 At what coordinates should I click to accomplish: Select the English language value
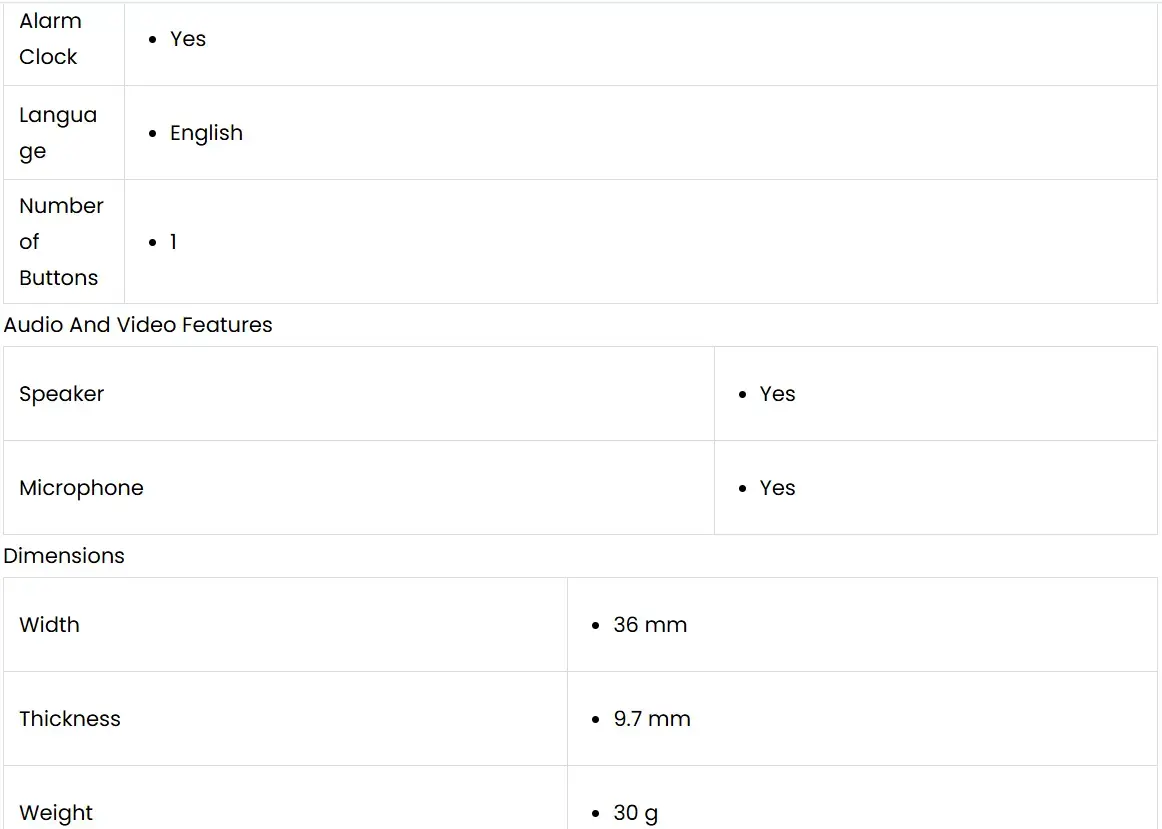click(x=206, y=133)
